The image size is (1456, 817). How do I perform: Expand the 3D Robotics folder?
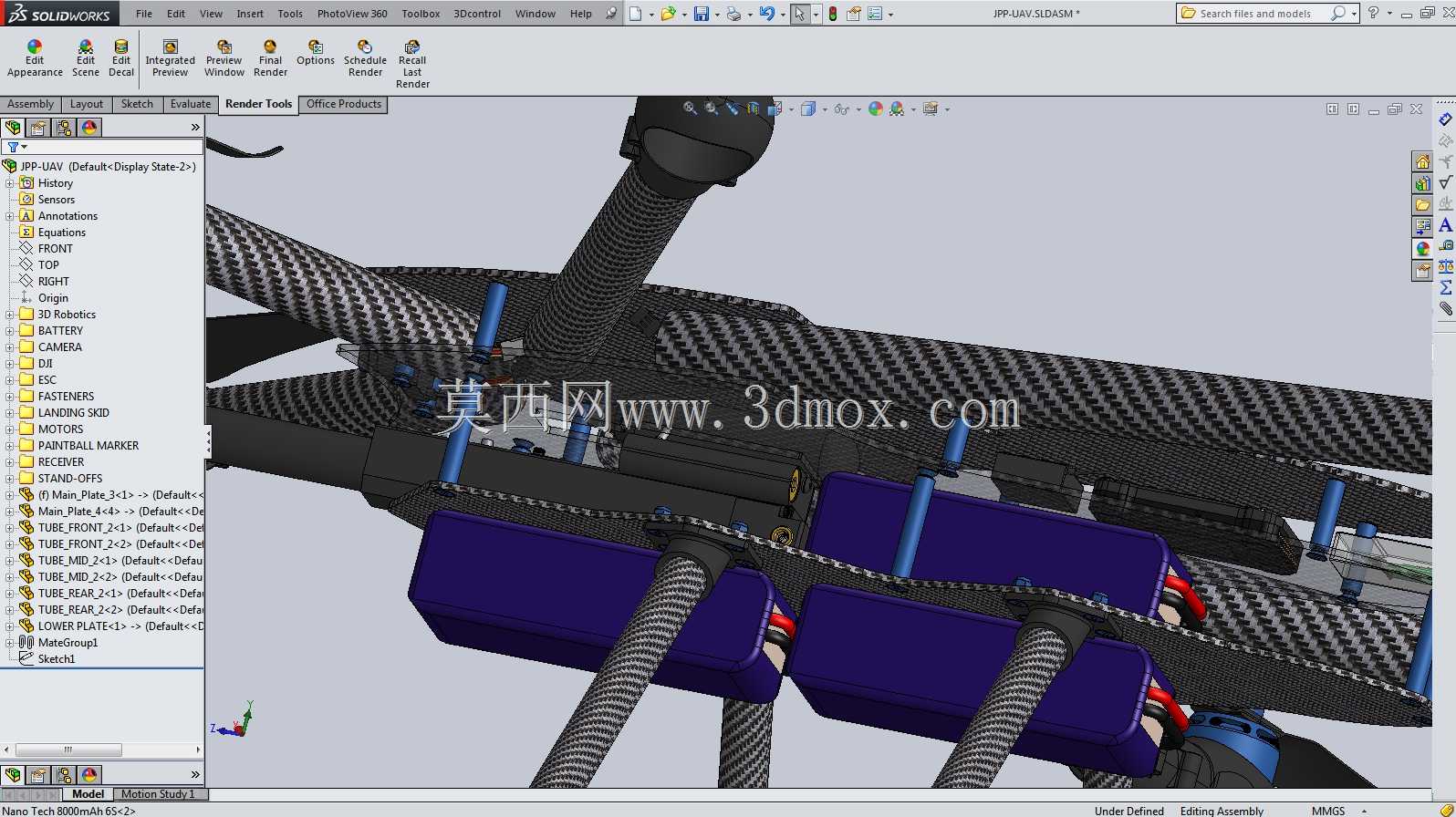click(10, 315)
